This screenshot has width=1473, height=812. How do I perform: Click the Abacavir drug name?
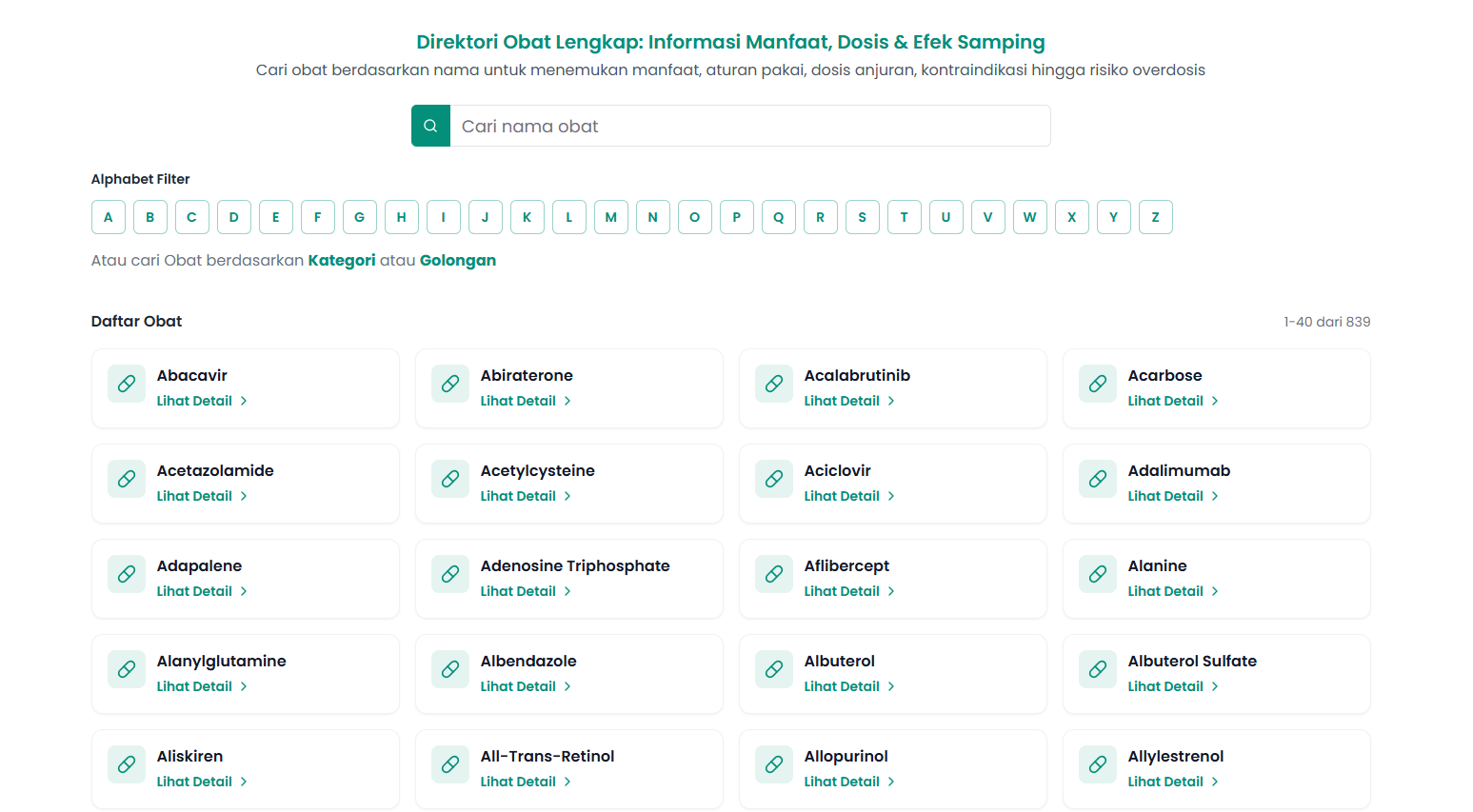[x=192, y=375]
